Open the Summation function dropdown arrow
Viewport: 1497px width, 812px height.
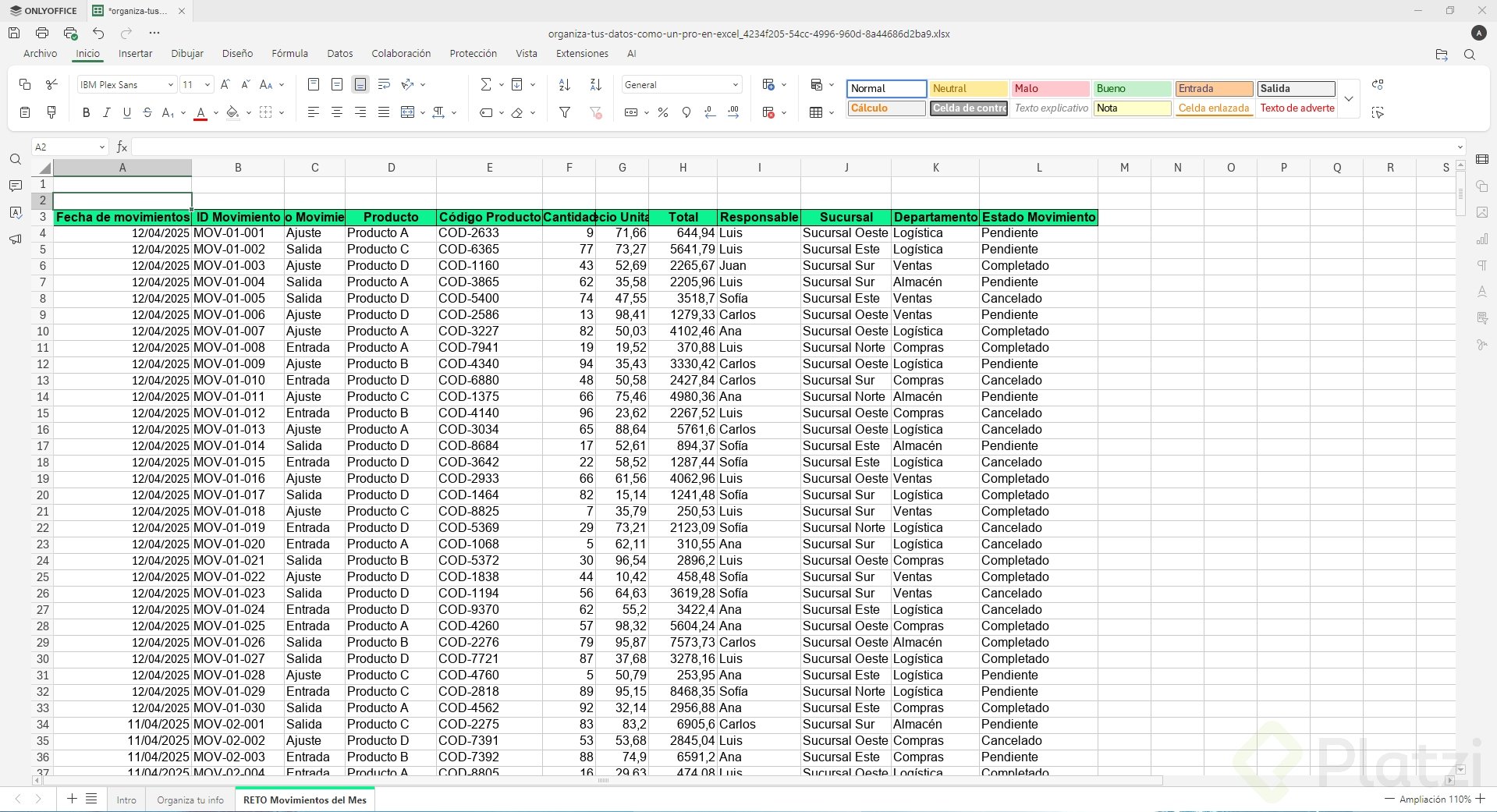(x=501, y=84)
